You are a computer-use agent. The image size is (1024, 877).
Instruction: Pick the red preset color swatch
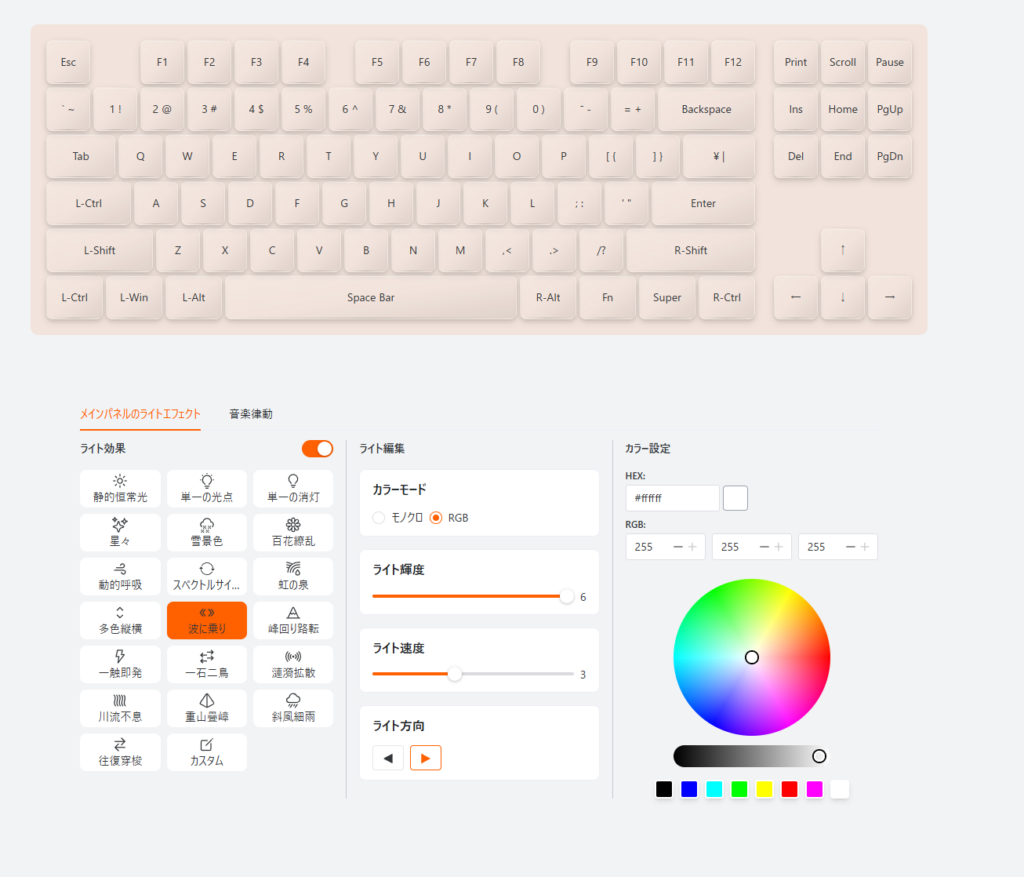pos(790,789)
